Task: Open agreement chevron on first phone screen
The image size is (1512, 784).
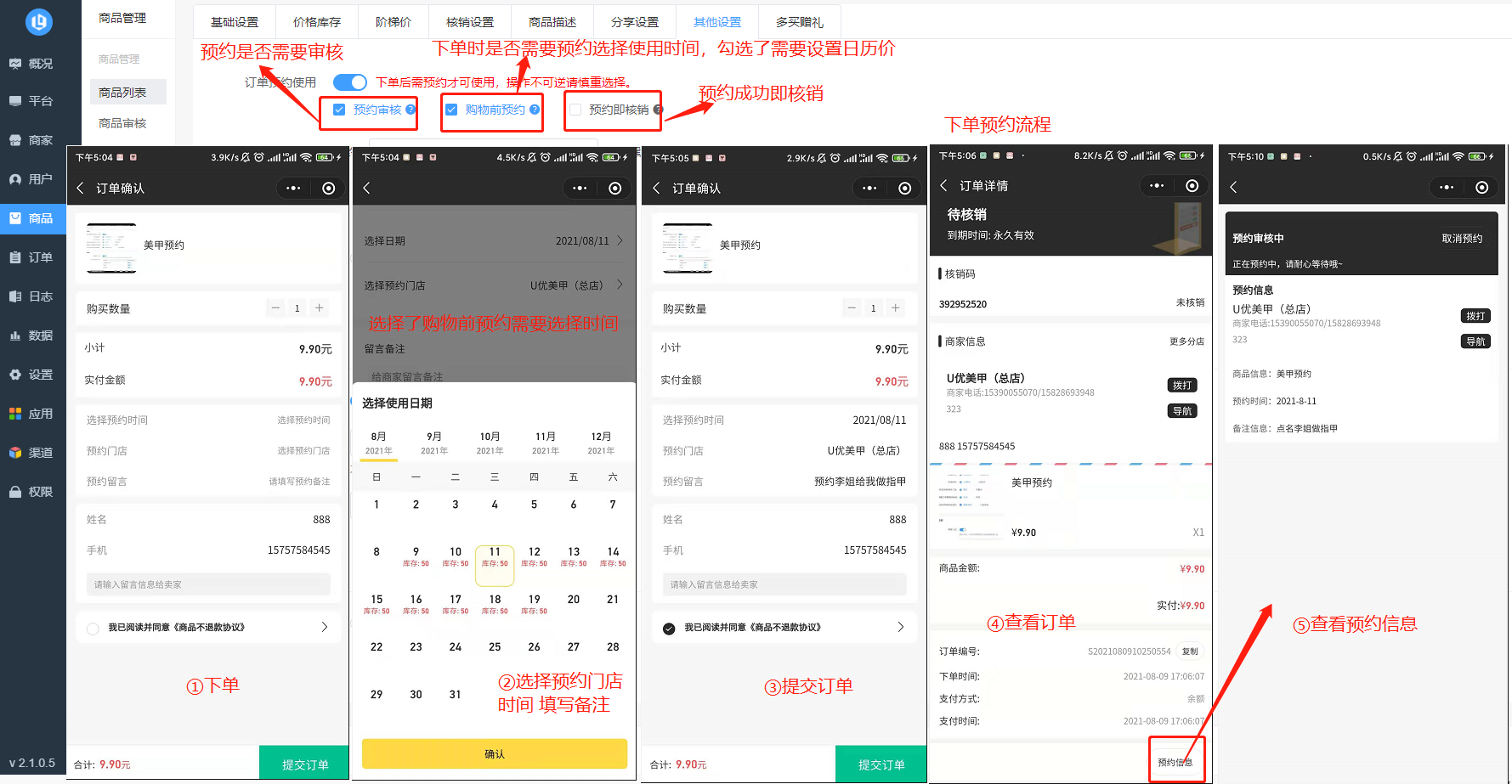Action: [x=324, y=627]
